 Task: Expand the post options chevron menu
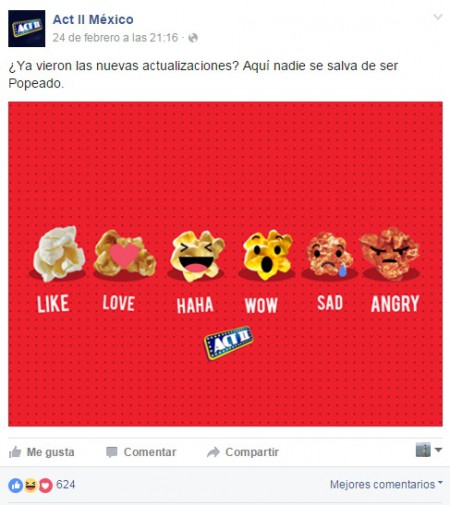438,17
